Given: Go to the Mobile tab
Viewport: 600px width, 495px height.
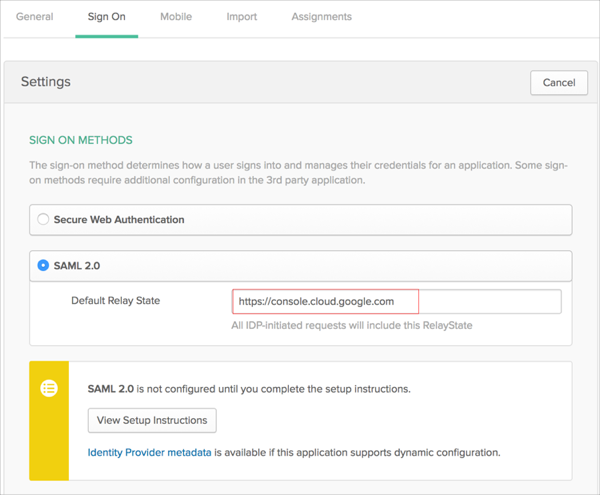Looking at the screenshot, I should point(176,17).
